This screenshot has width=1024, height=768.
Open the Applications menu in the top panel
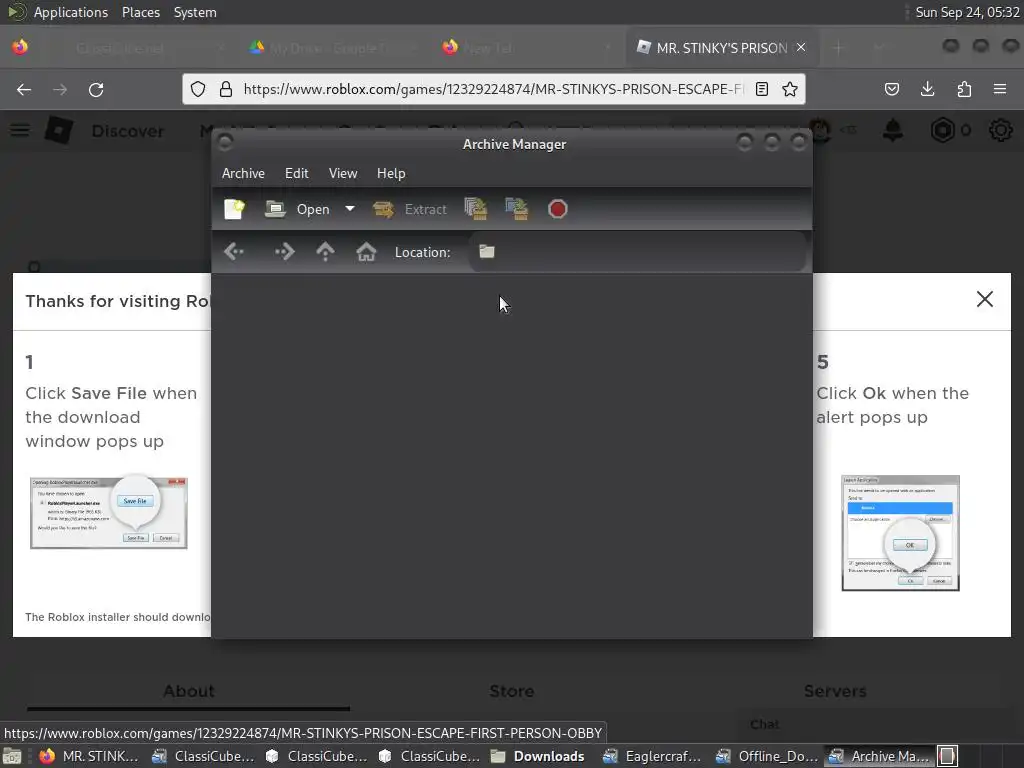pyautogui.click(x=71, y=12)
